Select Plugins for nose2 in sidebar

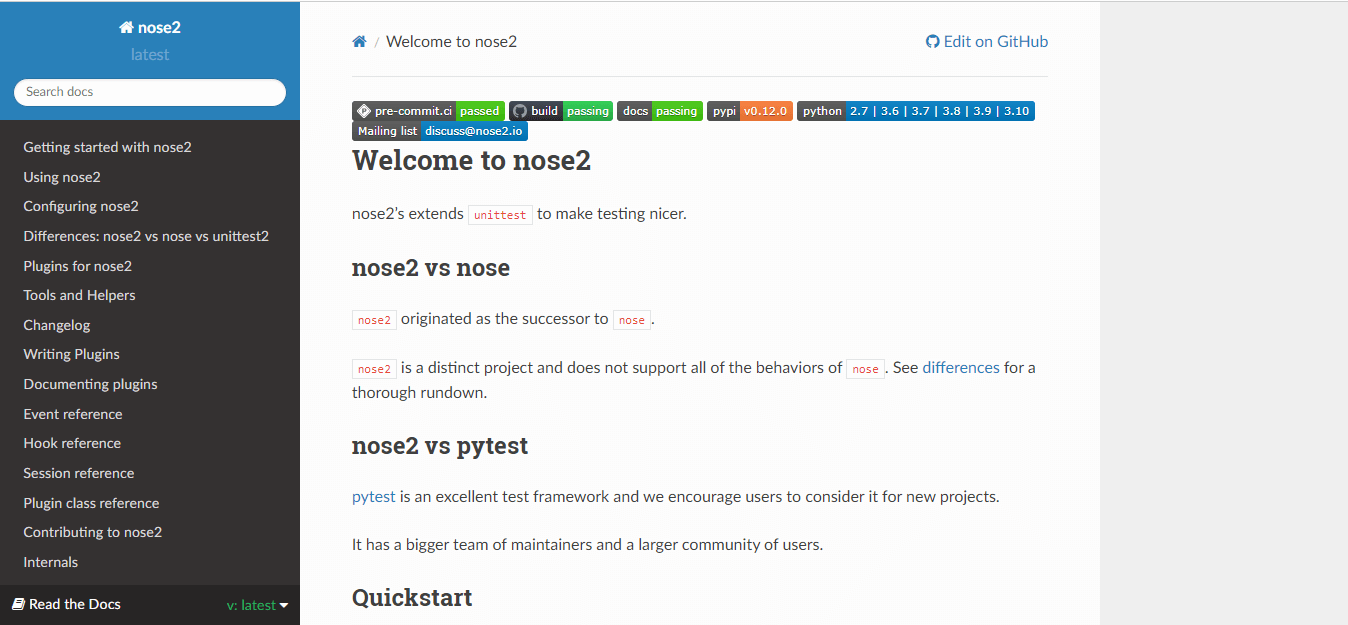[78, 266]
